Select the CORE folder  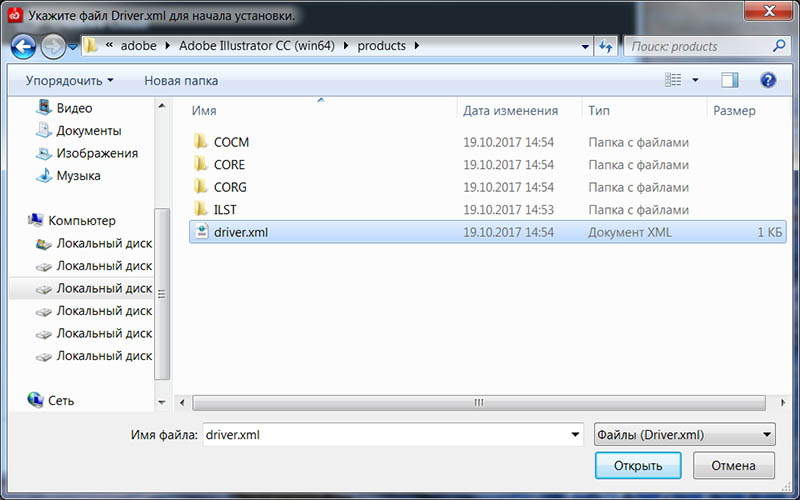[x=229, y=165]
